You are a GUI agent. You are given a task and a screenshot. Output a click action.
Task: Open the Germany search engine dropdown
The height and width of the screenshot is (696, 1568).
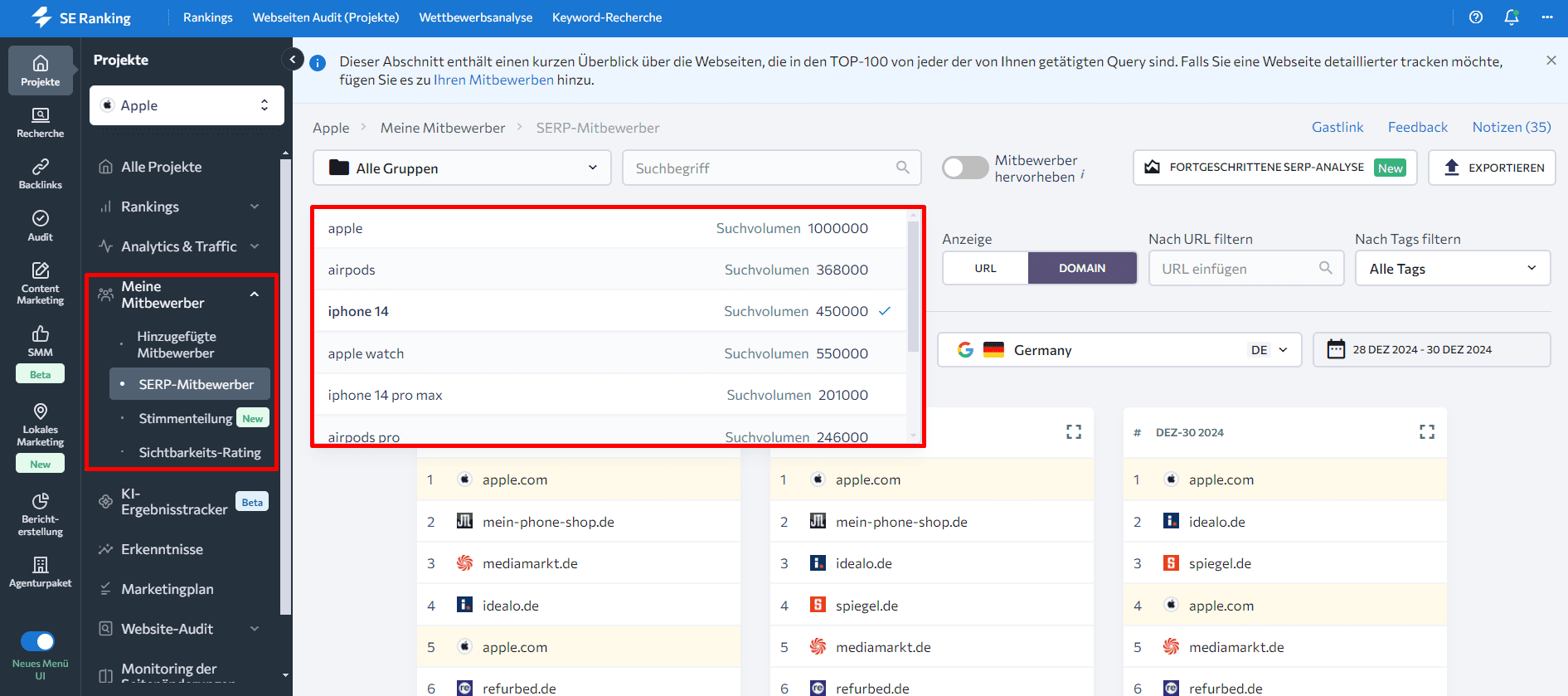click(x=1119, y=349)
